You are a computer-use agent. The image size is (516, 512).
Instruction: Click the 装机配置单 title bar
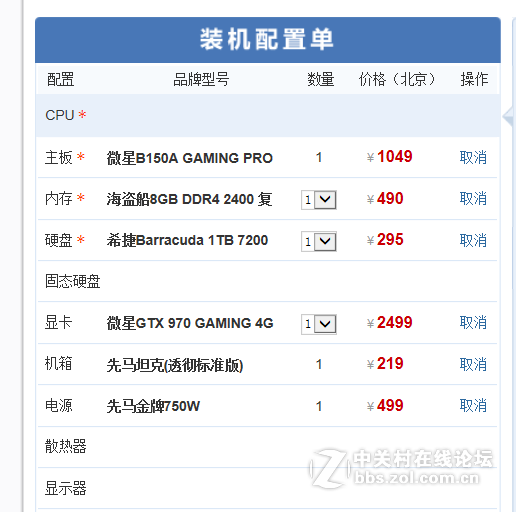point(268,40)
